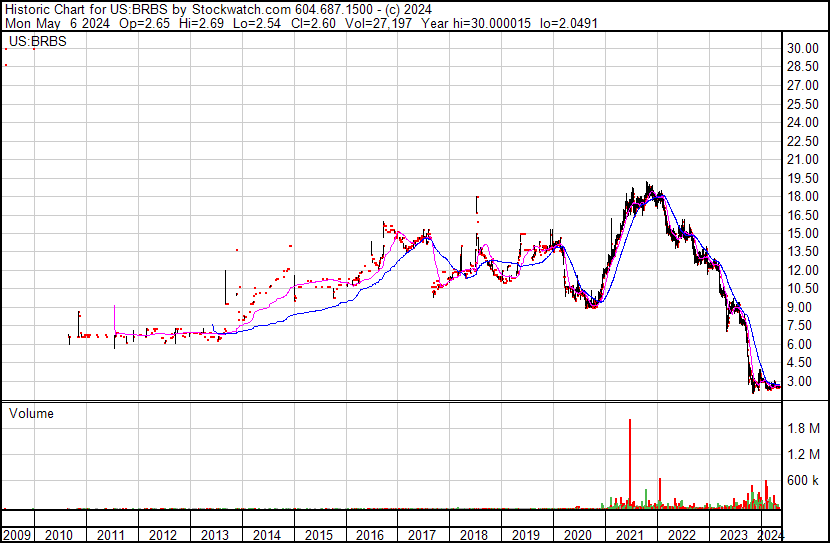Click the 2012 year label on the axis
The image size is (830, 543).
pyautogui.click(x=163, y=535)
